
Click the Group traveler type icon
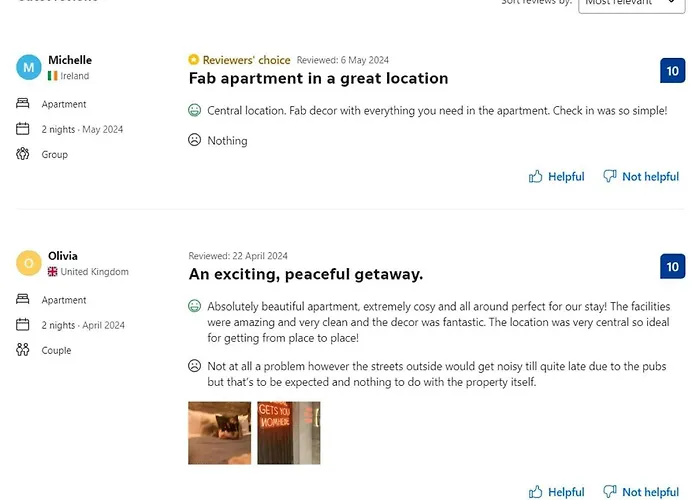coord(23,154)
